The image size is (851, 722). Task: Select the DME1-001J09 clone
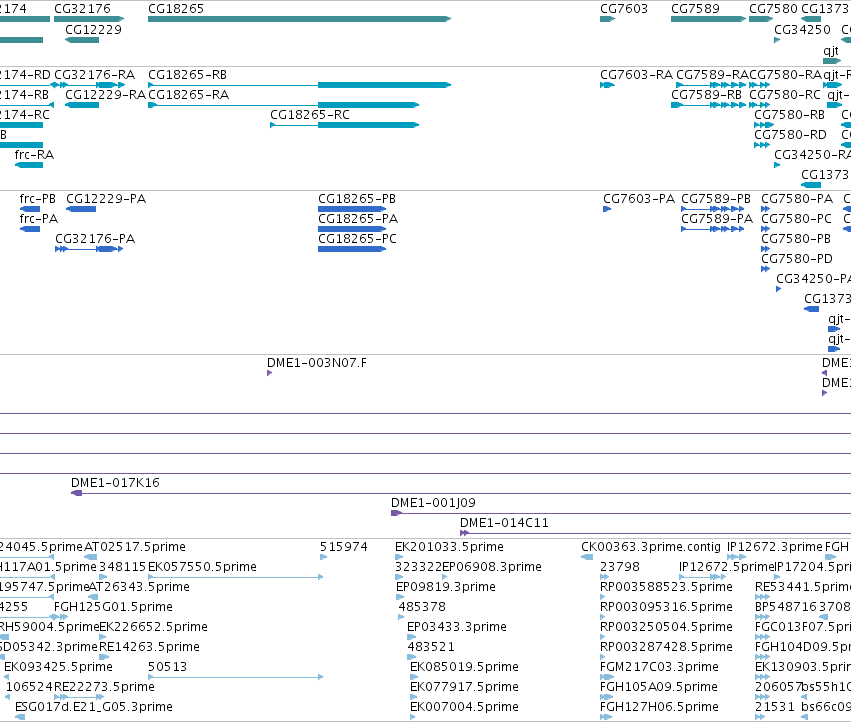[621, 513]
